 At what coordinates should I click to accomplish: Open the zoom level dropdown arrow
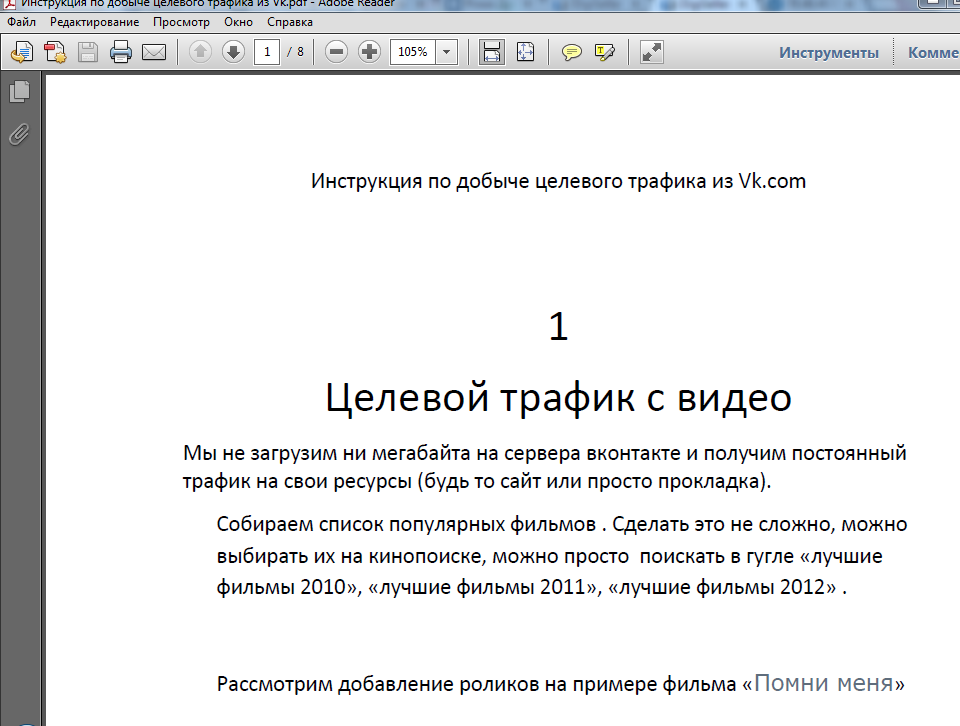click(446, 52)
